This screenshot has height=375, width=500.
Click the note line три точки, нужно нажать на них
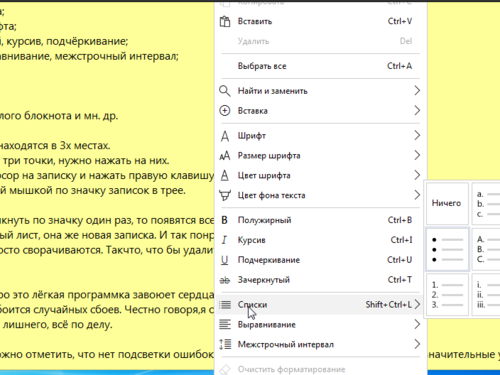click(x=86, y=161)
